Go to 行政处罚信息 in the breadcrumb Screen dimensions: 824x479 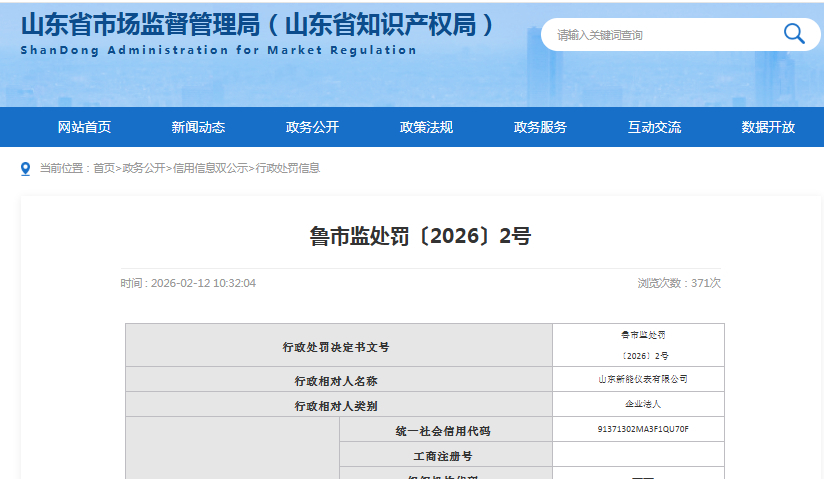click(287, 168)
